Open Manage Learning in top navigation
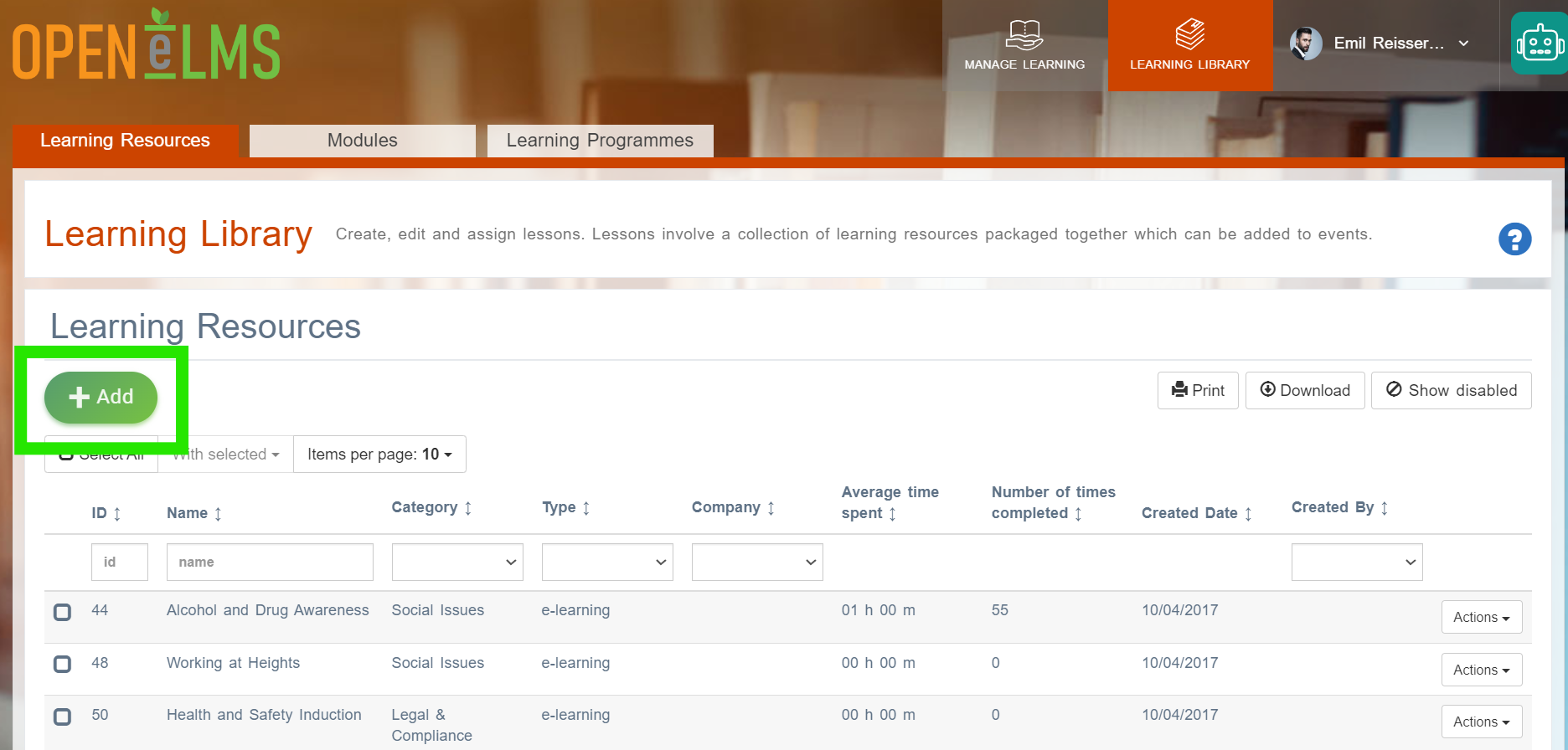 (x=1024, y=45)
